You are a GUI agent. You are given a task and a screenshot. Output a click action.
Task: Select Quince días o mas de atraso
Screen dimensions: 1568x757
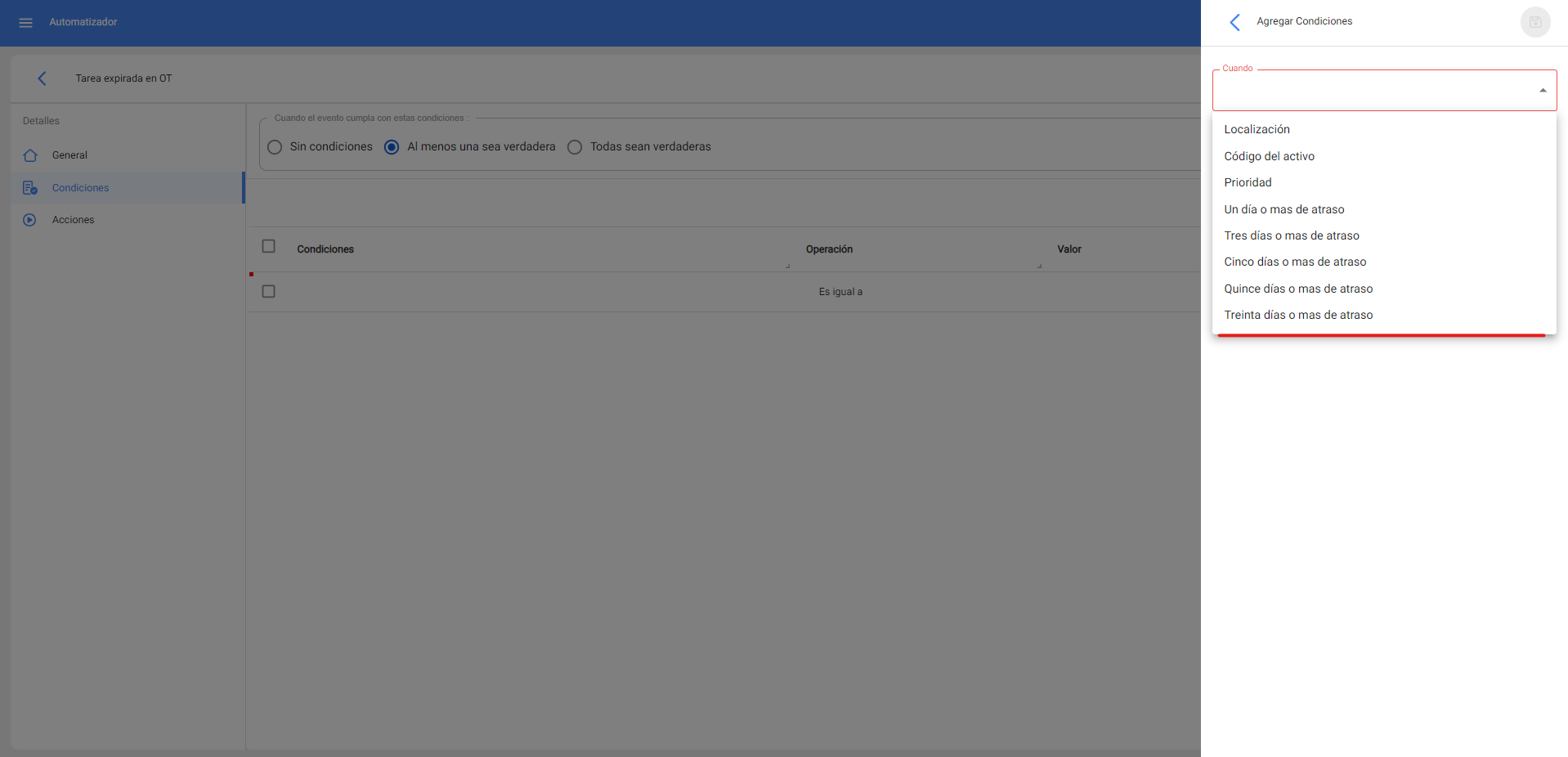pyautogui.click(x=1298, y=289)
